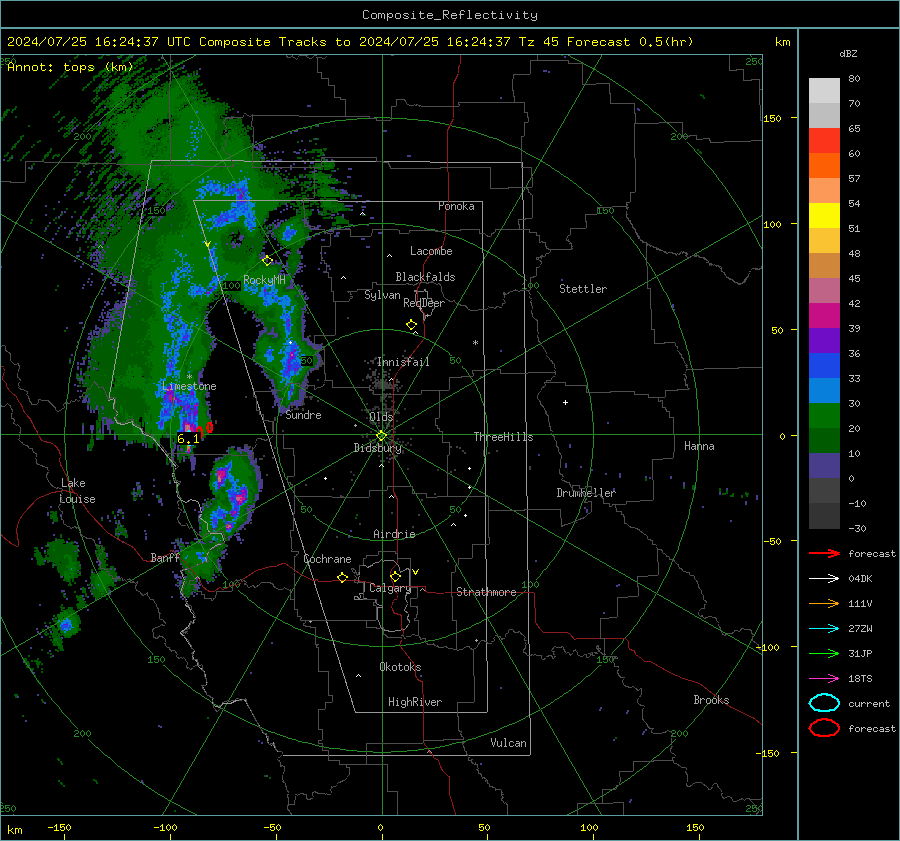Click the white 04DK arrow legend icon
900x841 pixels.
pyautogui.click(x=824, y=578)
